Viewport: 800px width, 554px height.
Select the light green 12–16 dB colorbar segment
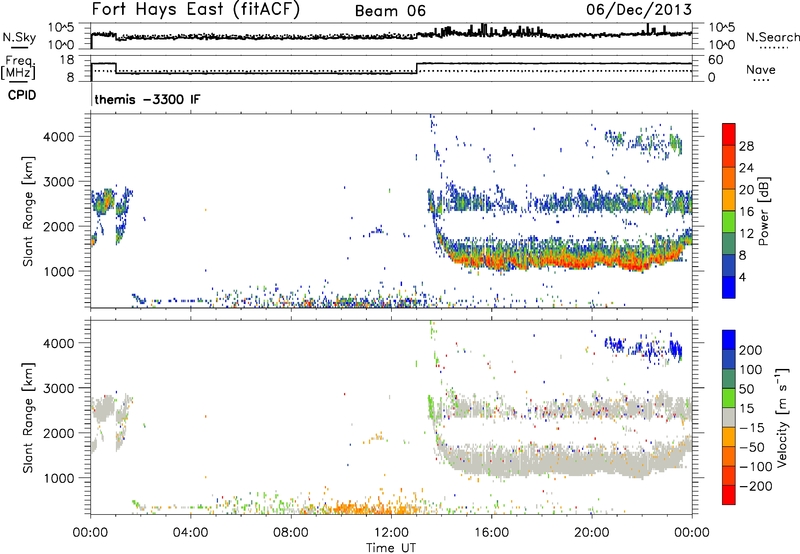(729, 221)
